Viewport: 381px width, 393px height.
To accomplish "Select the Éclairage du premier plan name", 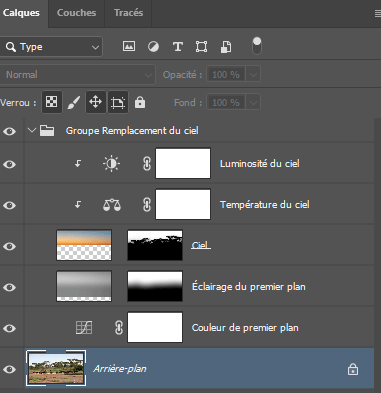I will [x=249, y=287].
